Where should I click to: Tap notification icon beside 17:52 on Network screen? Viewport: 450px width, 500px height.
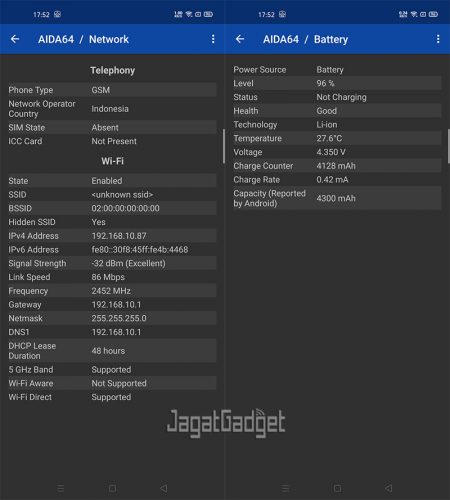point(57,14)
